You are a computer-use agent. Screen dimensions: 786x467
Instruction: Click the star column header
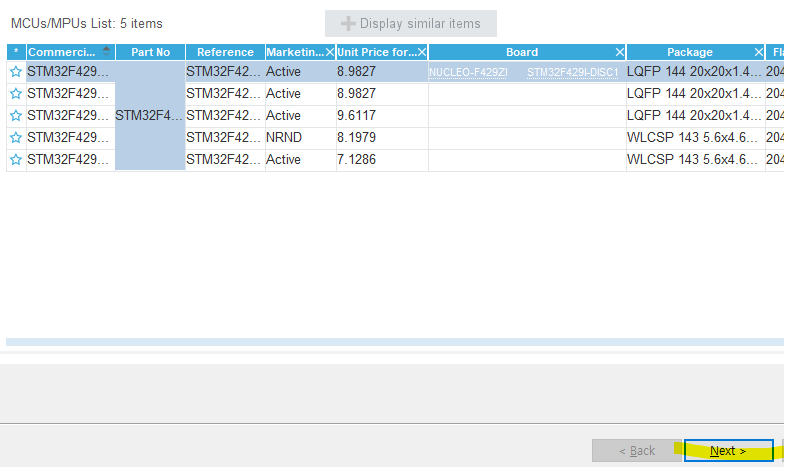point(16,52)
